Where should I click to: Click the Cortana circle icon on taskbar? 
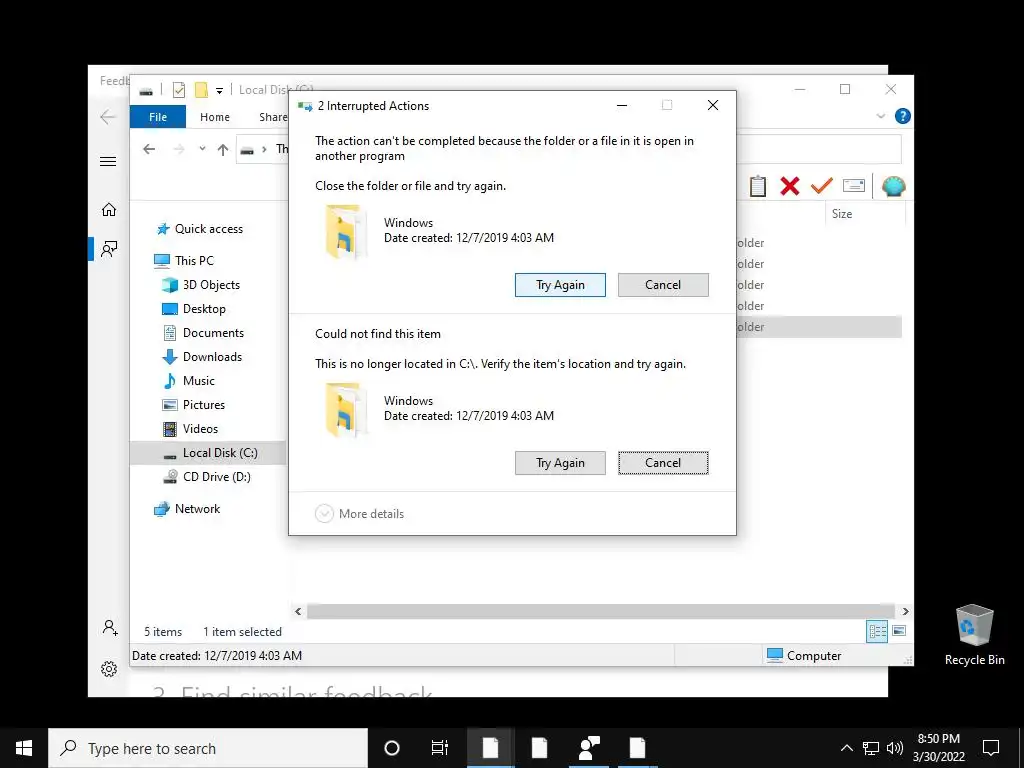[392, 748]
